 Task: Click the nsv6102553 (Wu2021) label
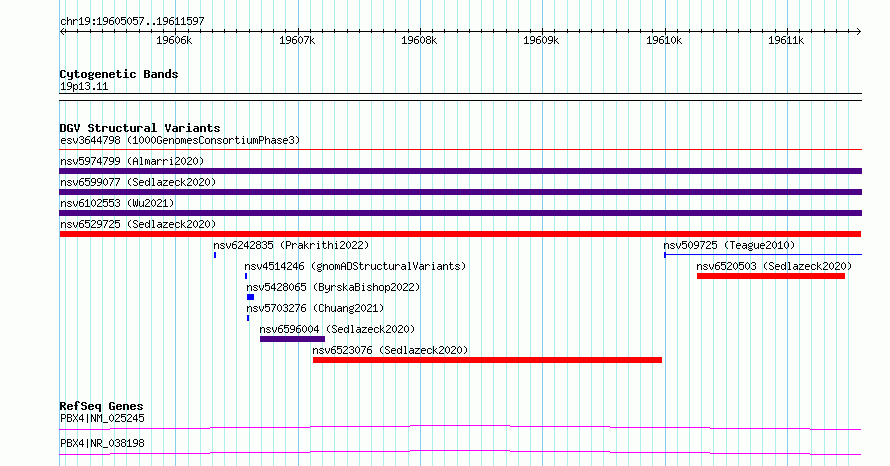tap(117, 203)
